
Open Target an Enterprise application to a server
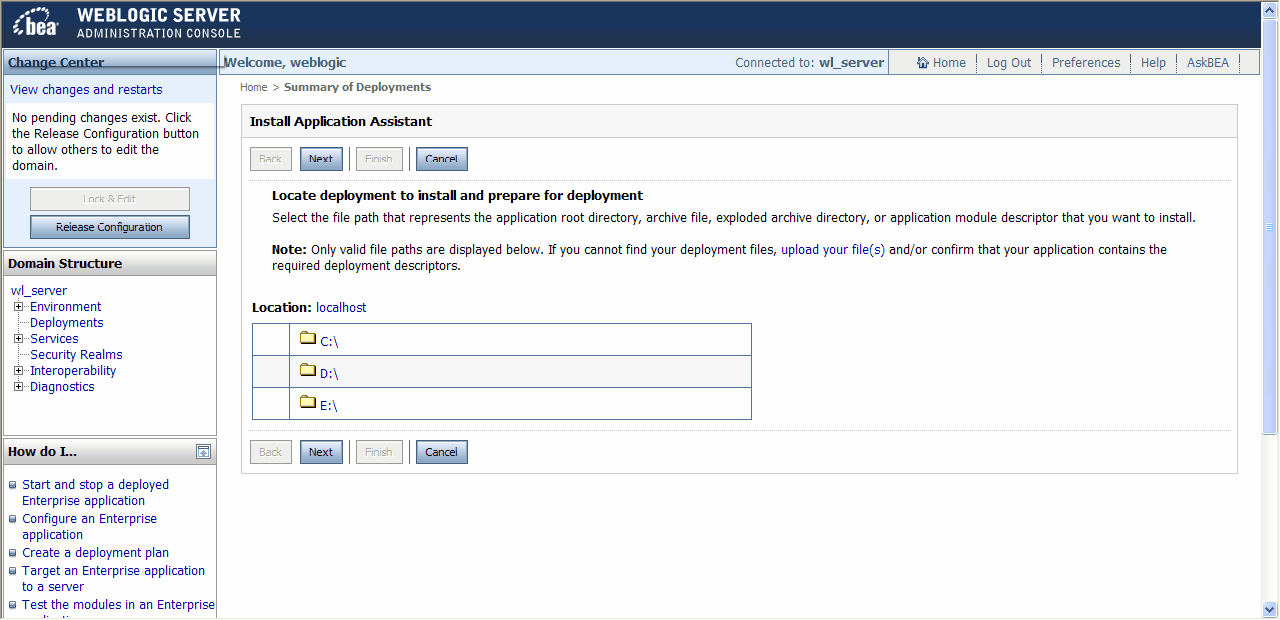pyautogui.click(x=113, y=579)
